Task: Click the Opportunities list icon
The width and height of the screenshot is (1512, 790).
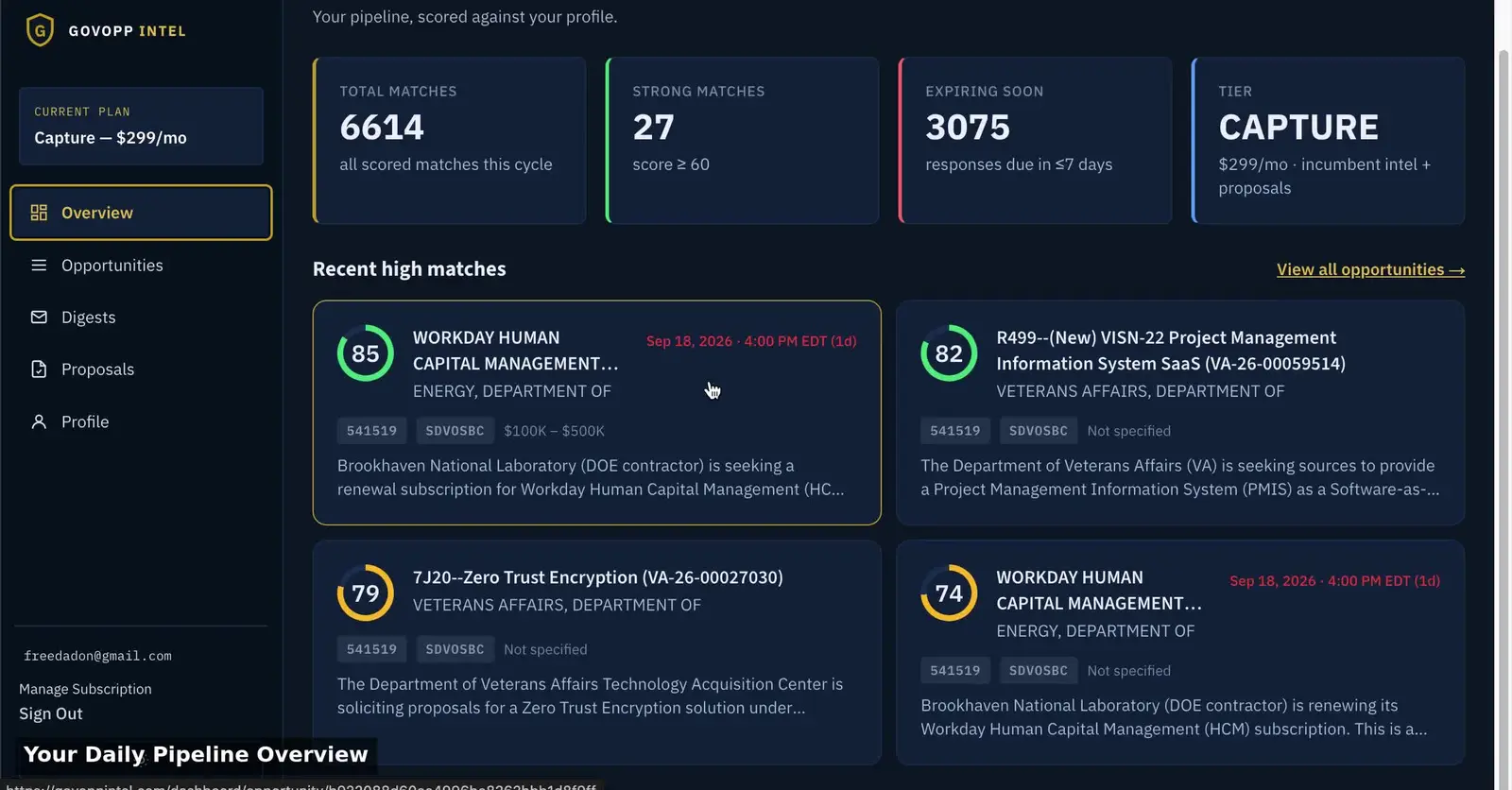Action: tap(39, 266)
